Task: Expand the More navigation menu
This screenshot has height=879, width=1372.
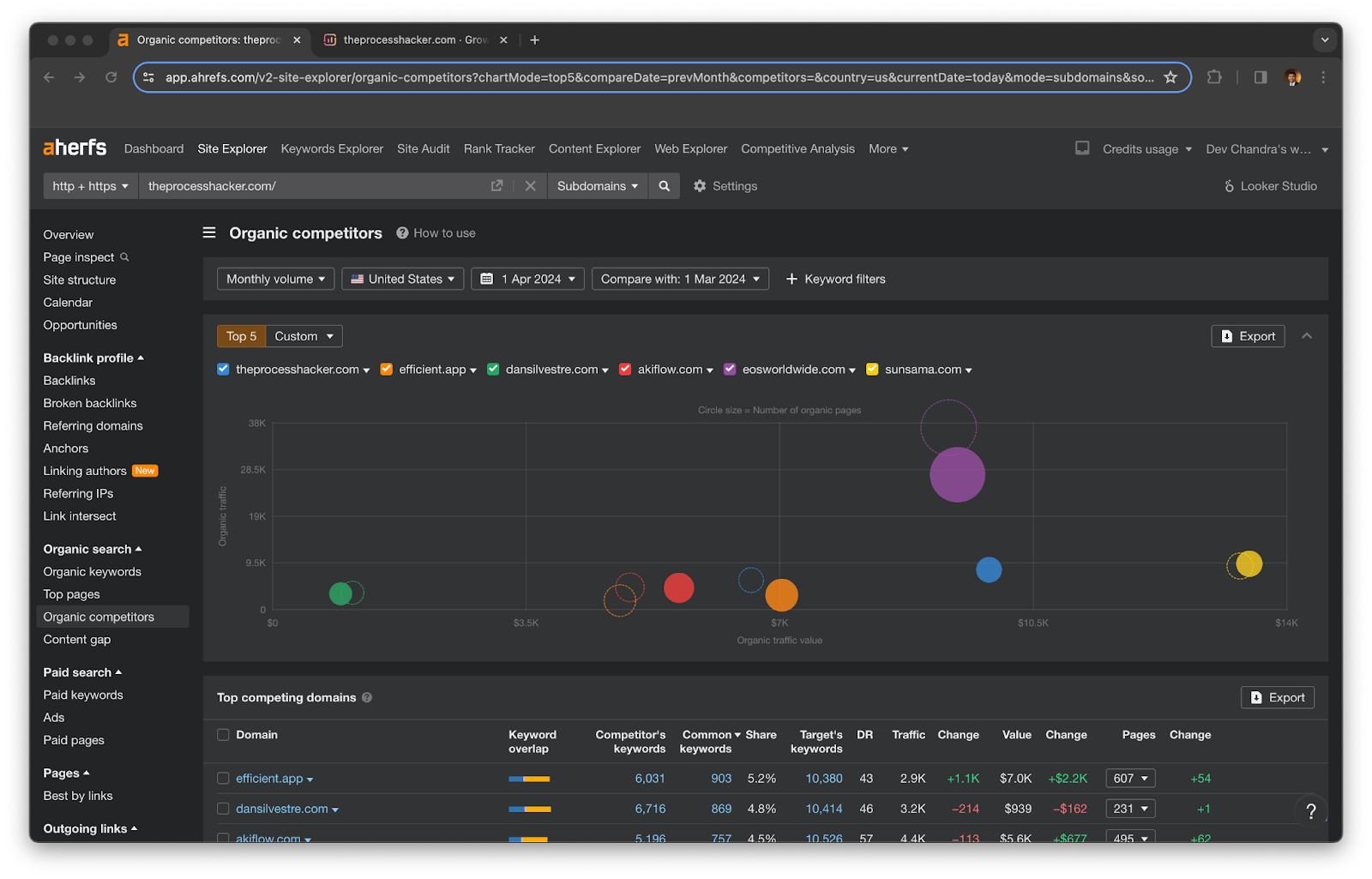Action: [888, 149]
